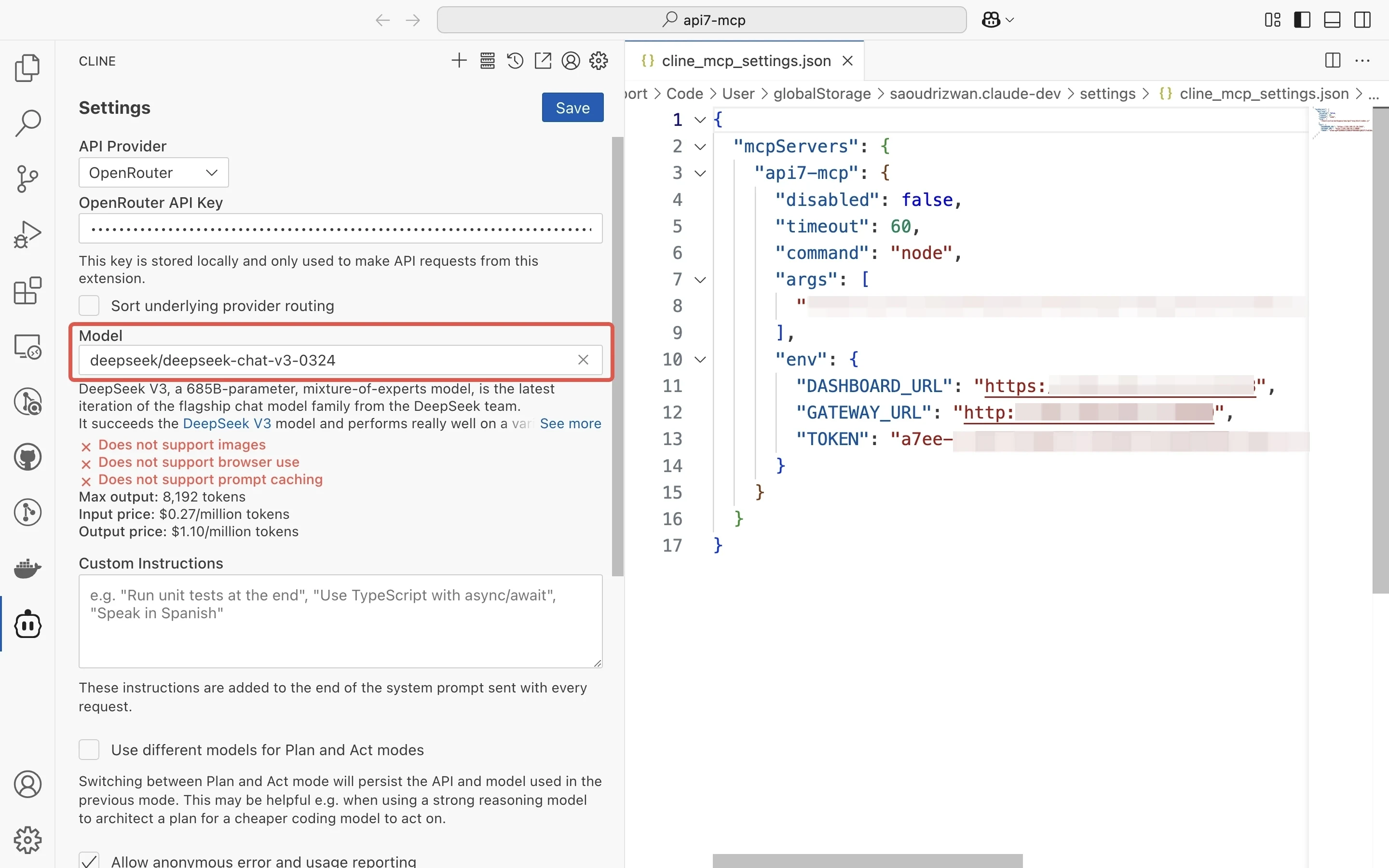The image size is (1389, 868).
Task: Select the settings breadcrumb
Action: (1107, 94)
